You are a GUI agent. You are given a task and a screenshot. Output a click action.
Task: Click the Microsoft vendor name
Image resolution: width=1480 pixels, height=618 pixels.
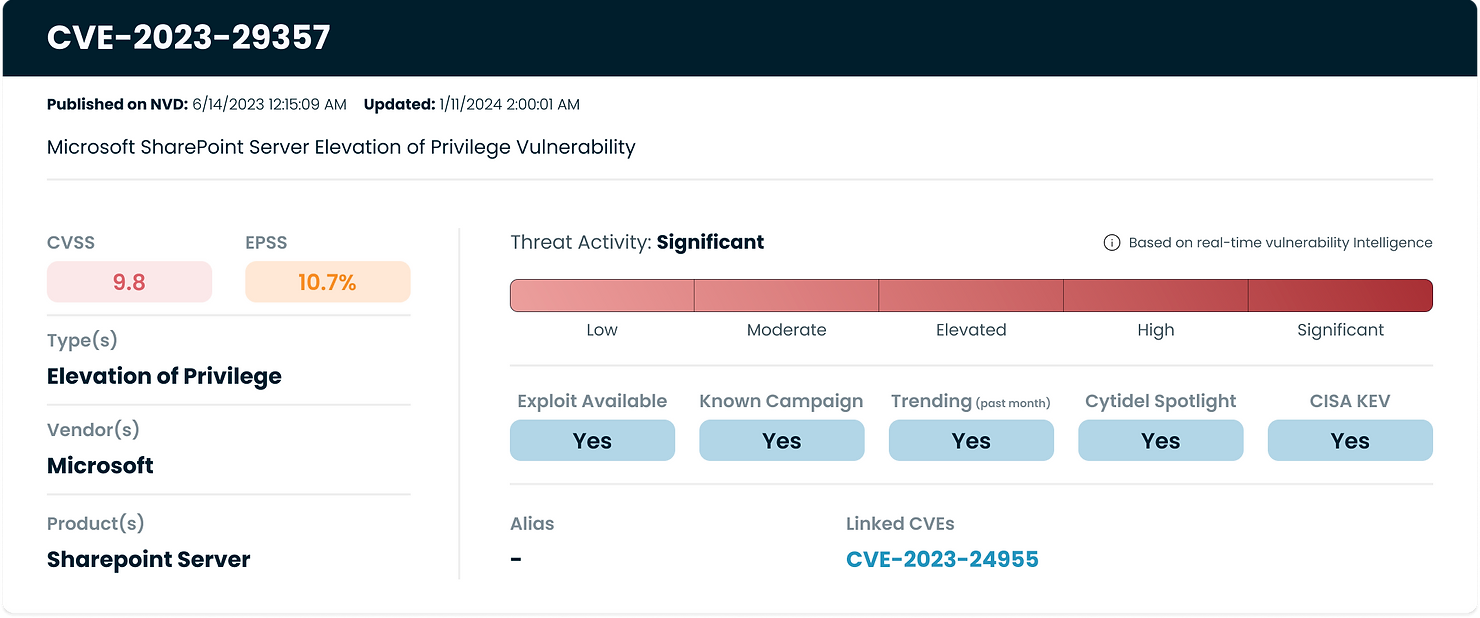pyautogui.click(x=100, y=465)
